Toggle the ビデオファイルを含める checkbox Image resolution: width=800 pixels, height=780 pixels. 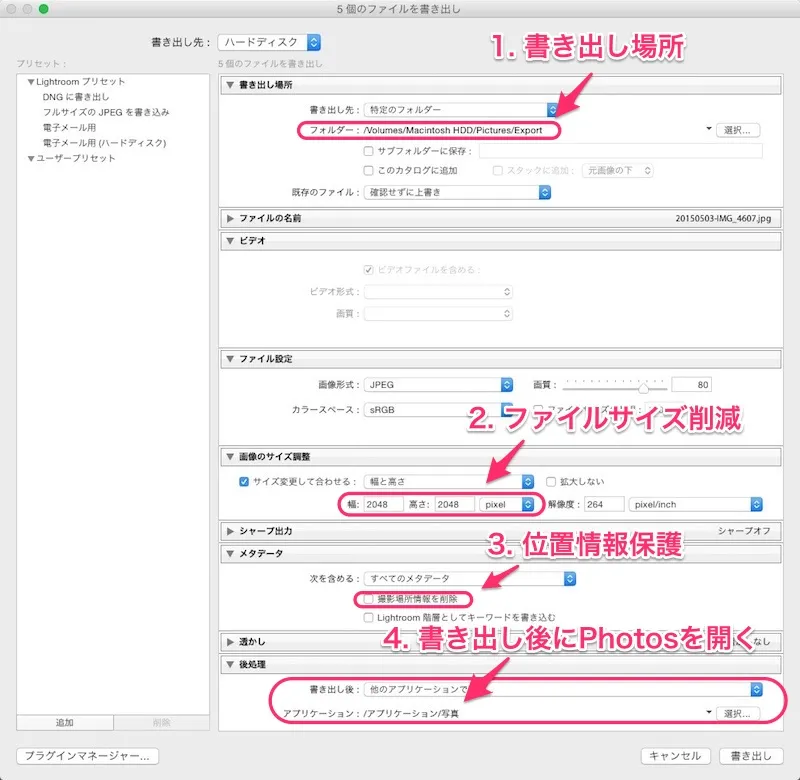click(368, 270)
